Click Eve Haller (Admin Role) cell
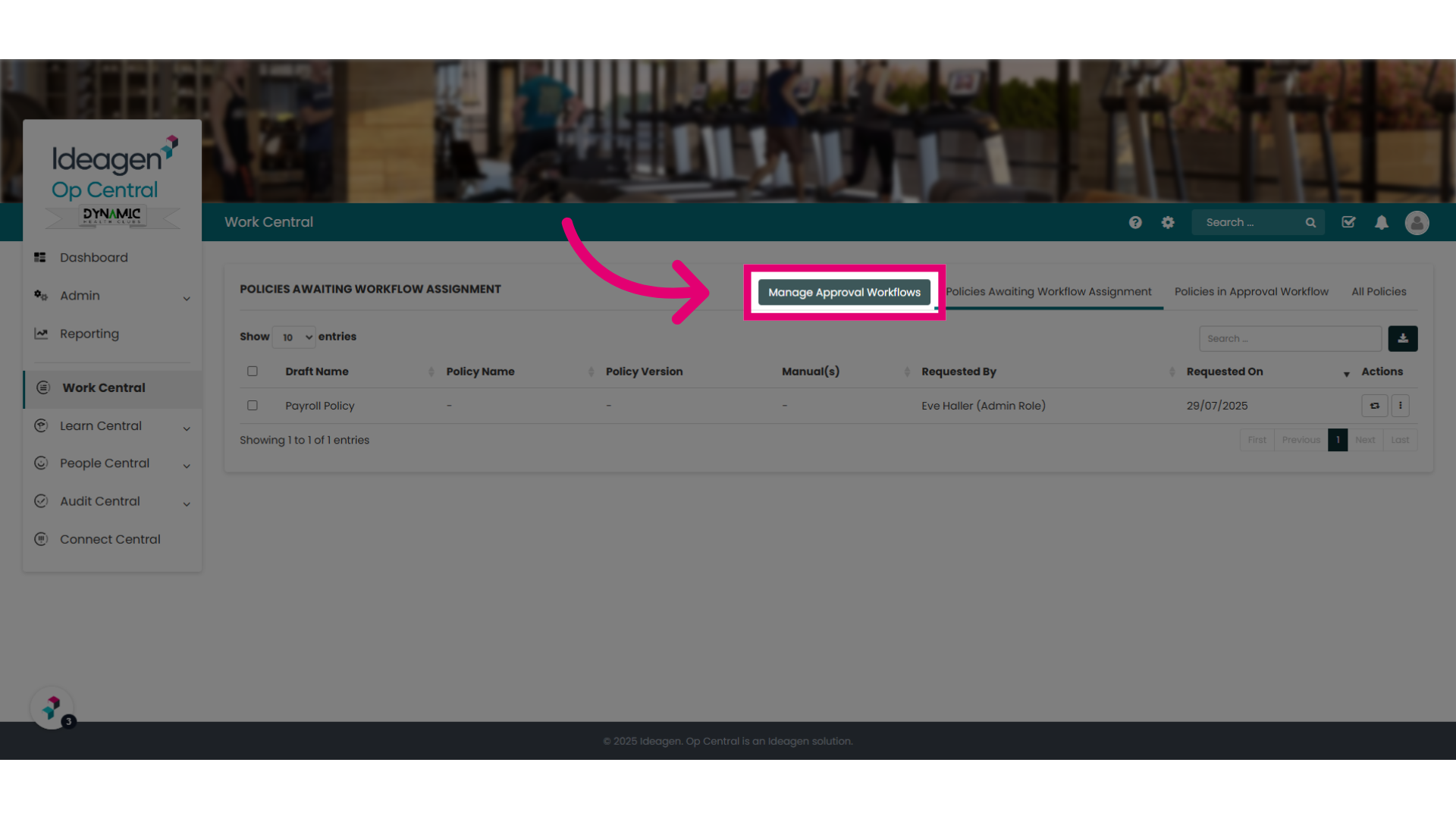This screenshot has width=1456, height=819. coord(984,406)
